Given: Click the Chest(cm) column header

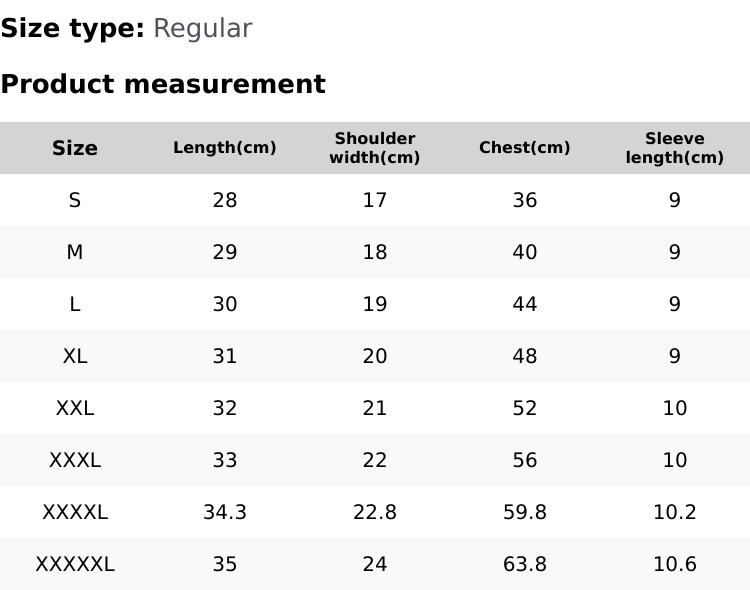Looking at the screenshot, I should tap(525, 148).
